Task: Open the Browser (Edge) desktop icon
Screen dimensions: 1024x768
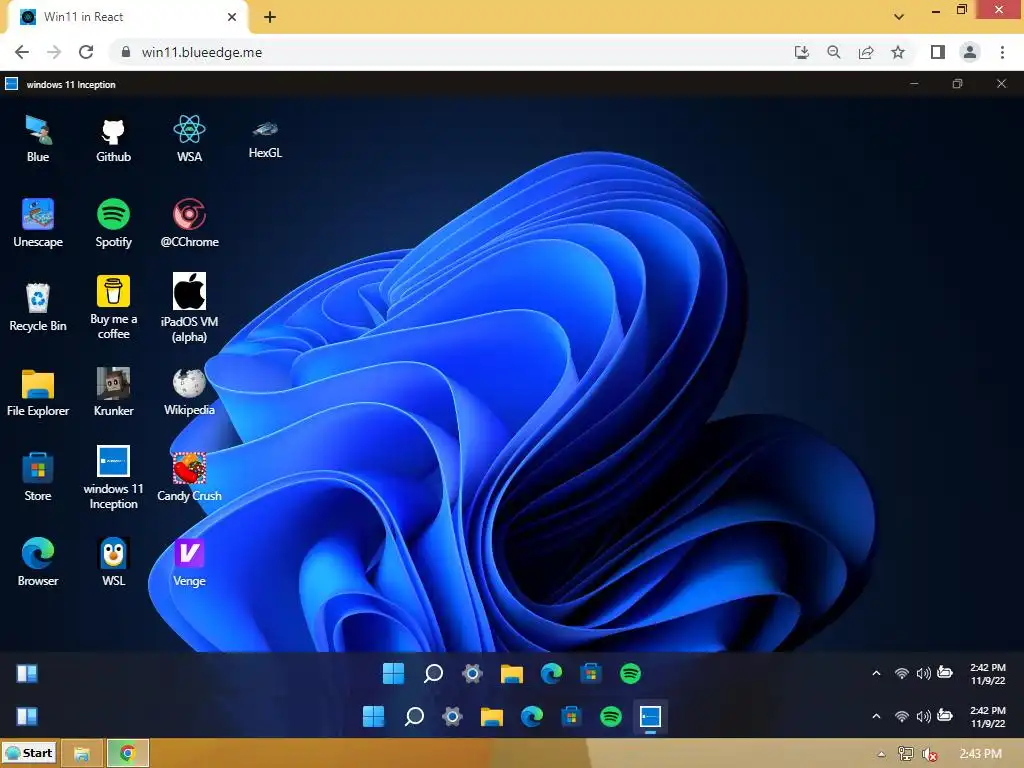Action: pyautogui.click(x=38, y=562)
